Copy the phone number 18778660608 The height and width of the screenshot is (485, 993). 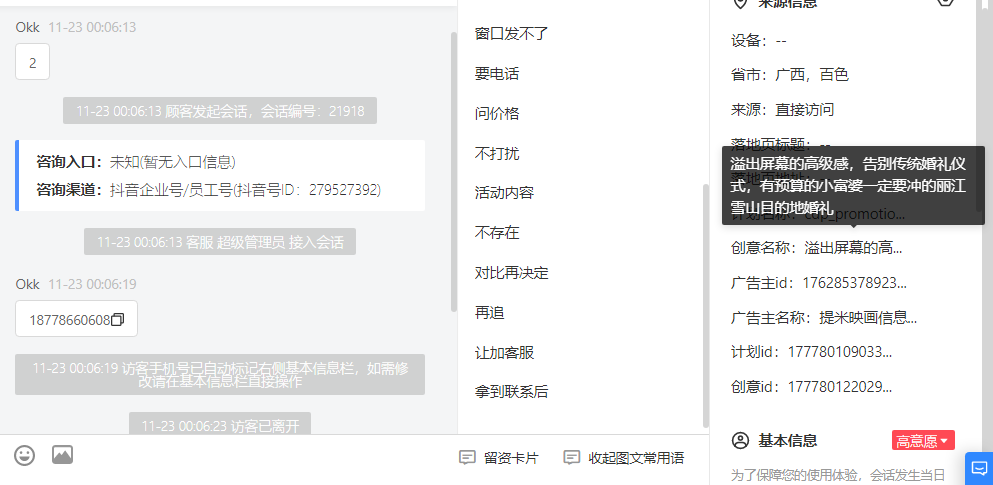[117, 320]
